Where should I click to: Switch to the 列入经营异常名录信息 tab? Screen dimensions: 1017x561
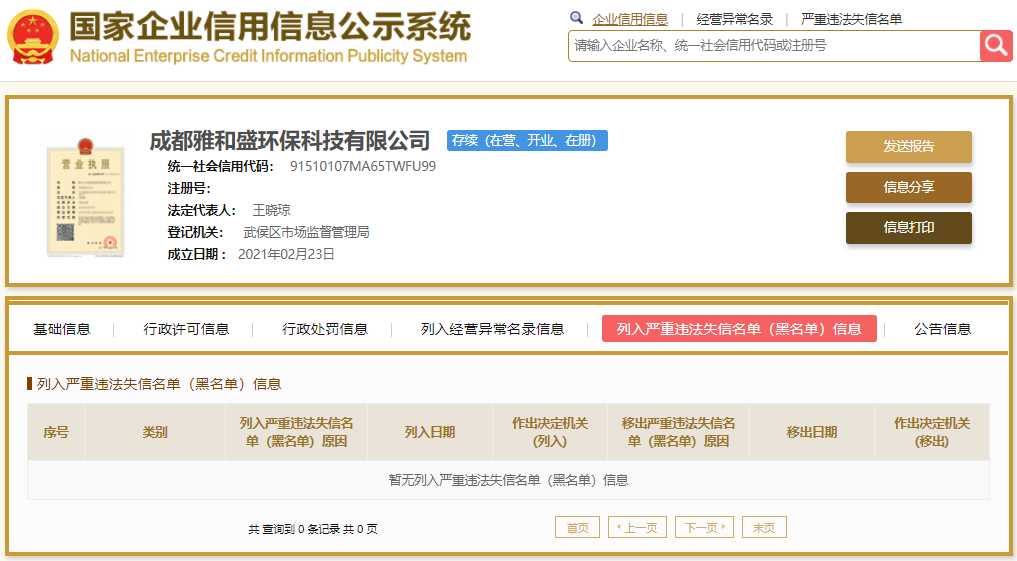coord(492,329)
